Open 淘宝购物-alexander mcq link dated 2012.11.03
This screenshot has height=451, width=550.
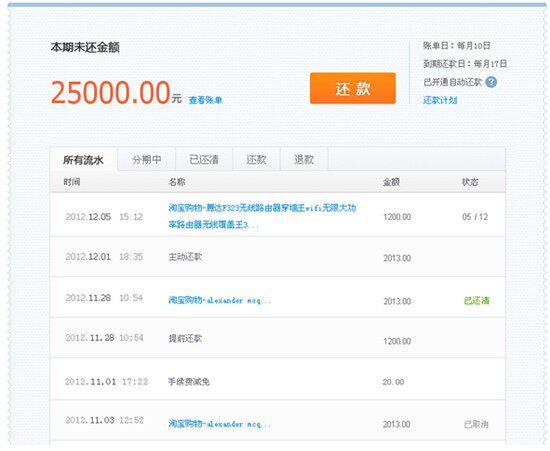[x=220, y=424]
